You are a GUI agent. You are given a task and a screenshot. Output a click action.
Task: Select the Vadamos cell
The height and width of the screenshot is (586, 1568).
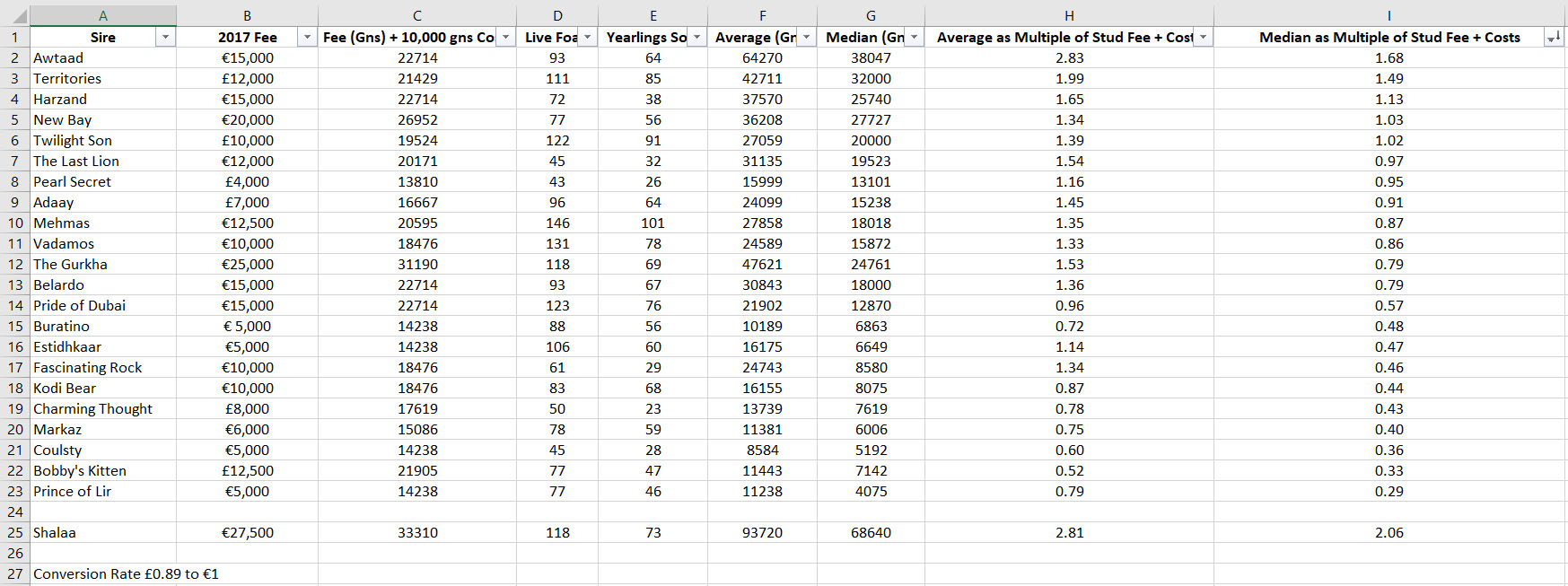[103, 243]
